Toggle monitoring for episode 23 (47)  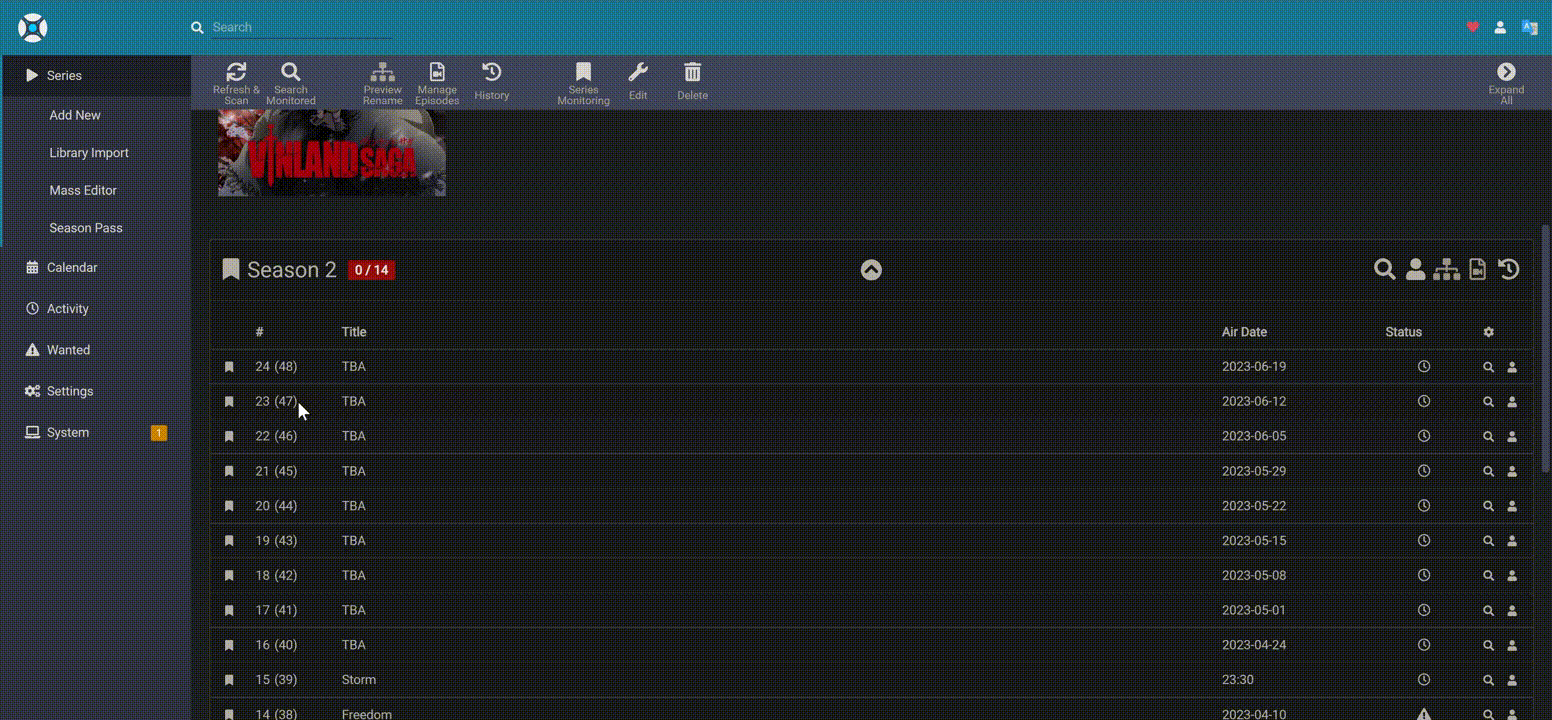pos(229,402)
